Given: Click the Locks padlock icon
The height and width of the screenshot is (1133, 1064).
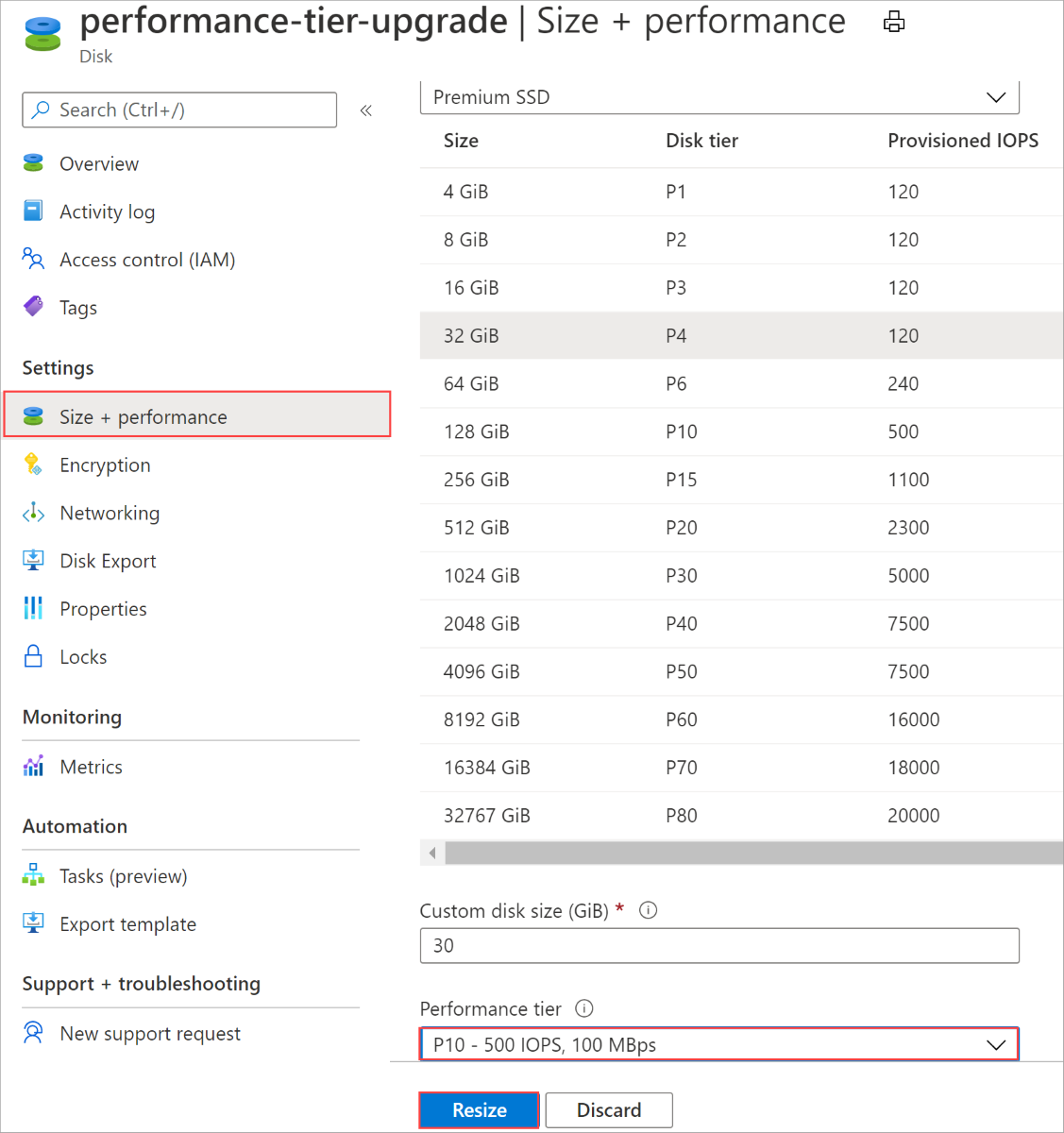Looking at the screenshot, I should 33,656.
